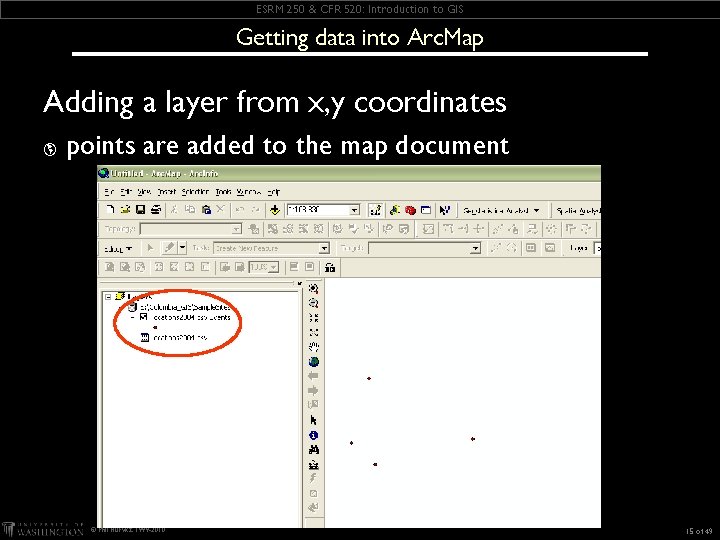Collapse the csv Events layer legend

click(133, 317)
